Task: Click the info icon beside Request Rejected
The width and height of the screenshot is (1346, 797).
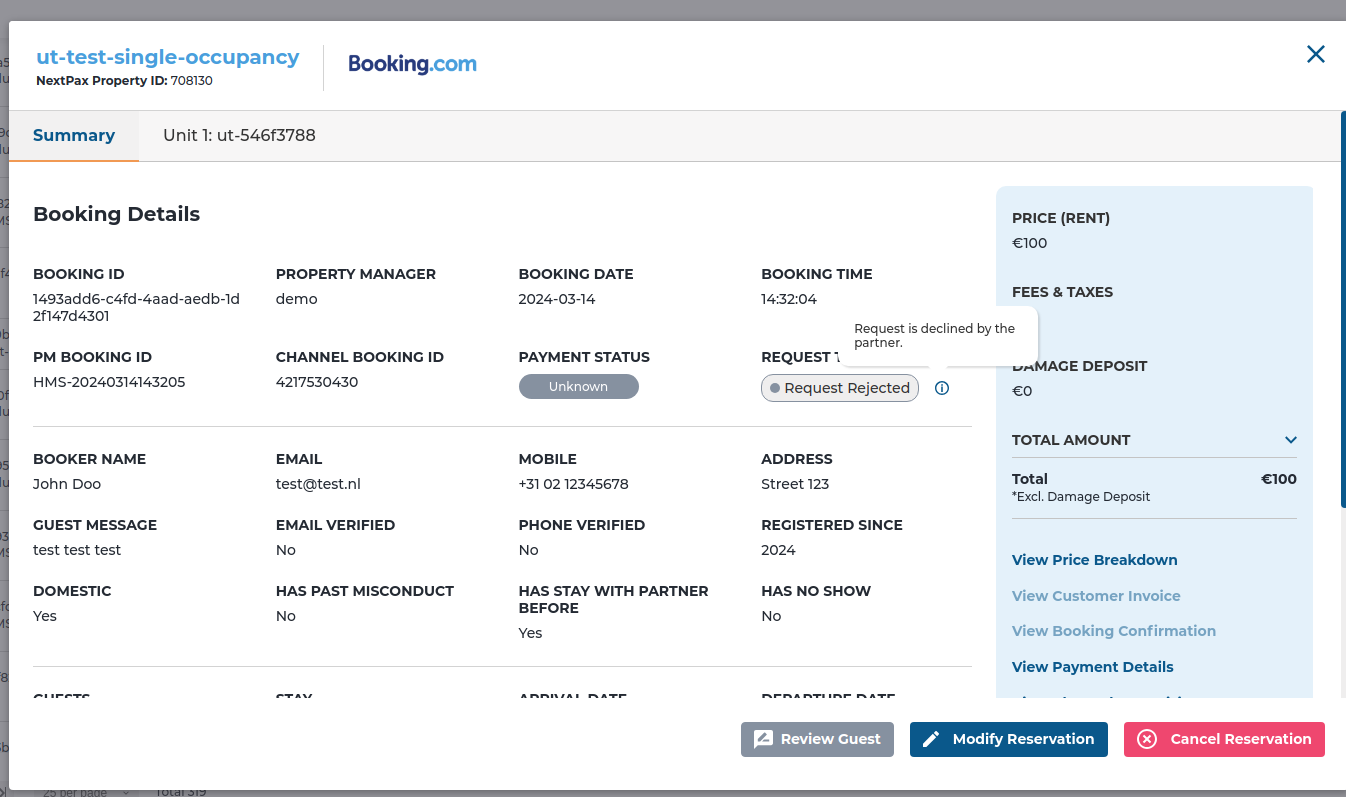Action: coord(942,388)
